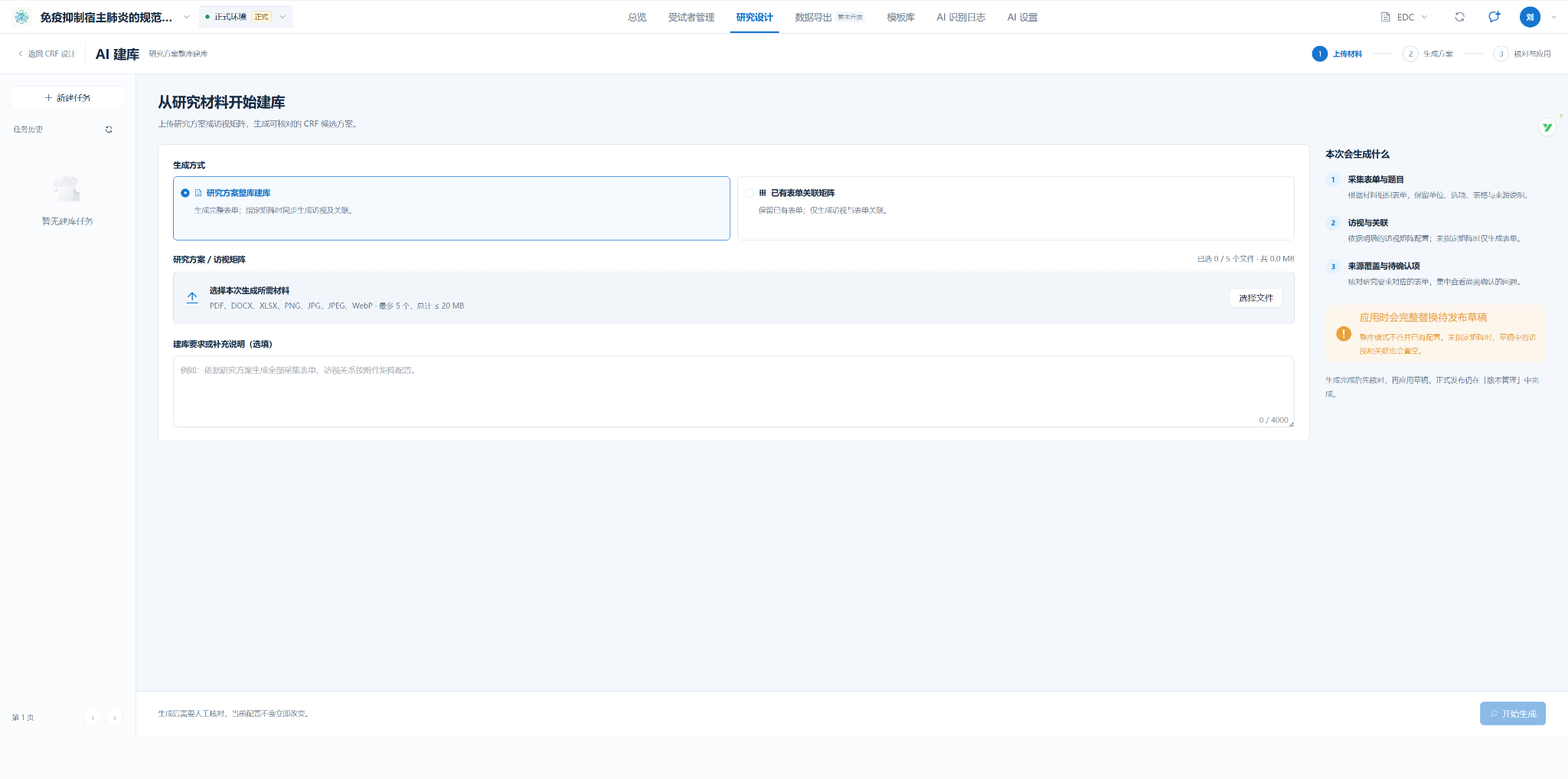
Task: Select 已有表单关联矩阵 radio option
Action: click(1015, 208)
